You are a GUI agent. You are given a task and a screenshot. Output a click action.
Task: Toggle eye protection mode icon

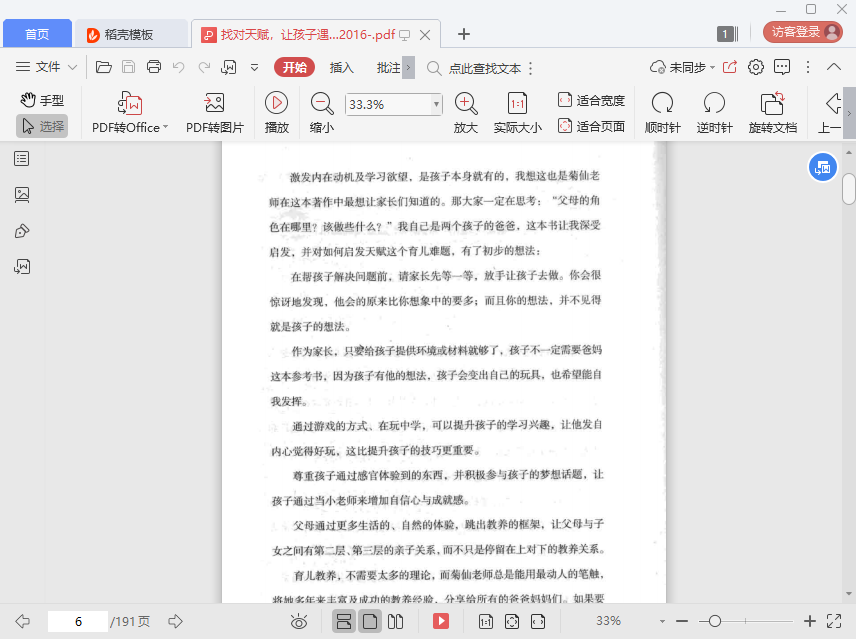tap(299, 622)
